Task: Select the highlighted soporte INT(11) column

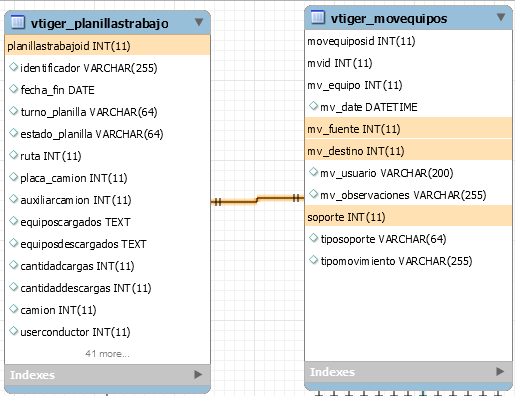Action: pos(408,216)
